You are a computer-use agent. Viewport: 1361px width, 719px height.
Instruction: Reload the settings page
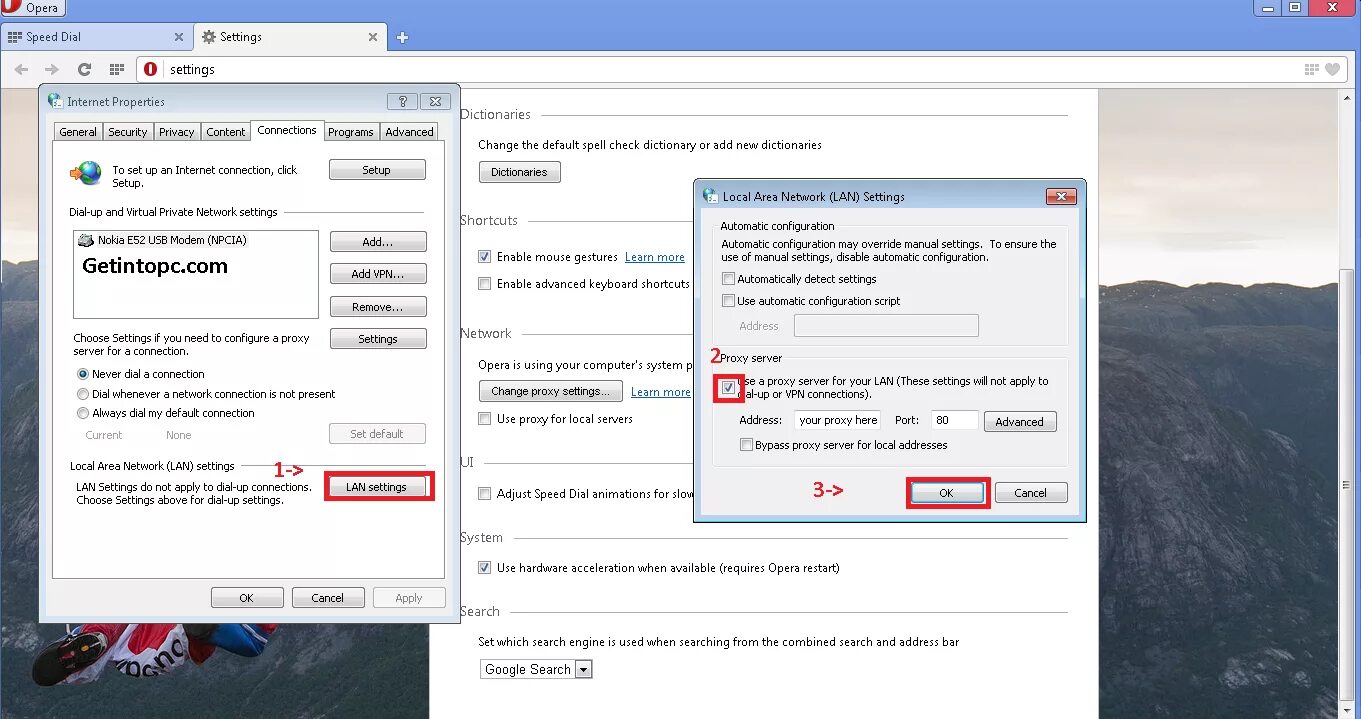[82, 69]
